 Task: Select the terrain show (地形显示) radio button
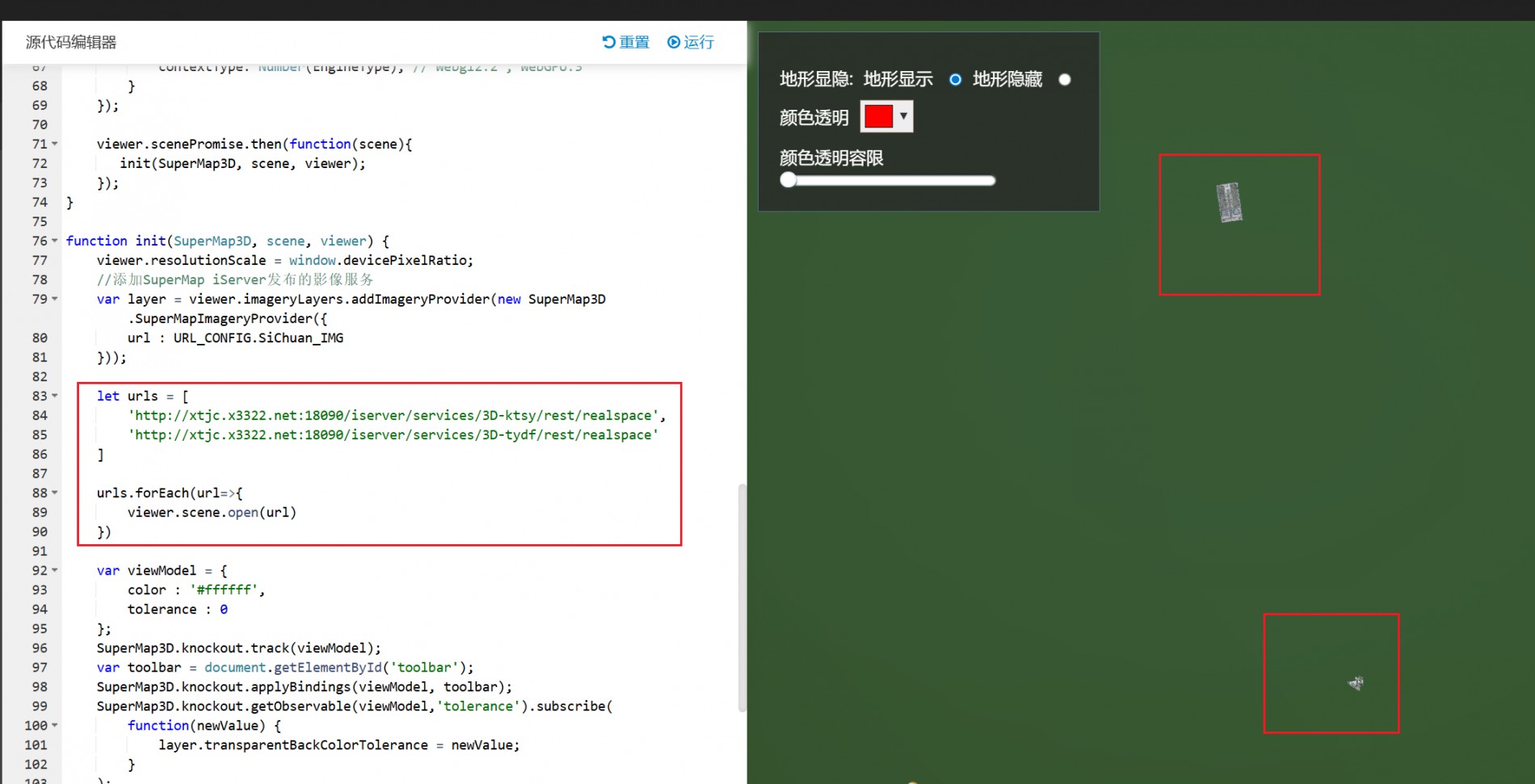point(955,79)
